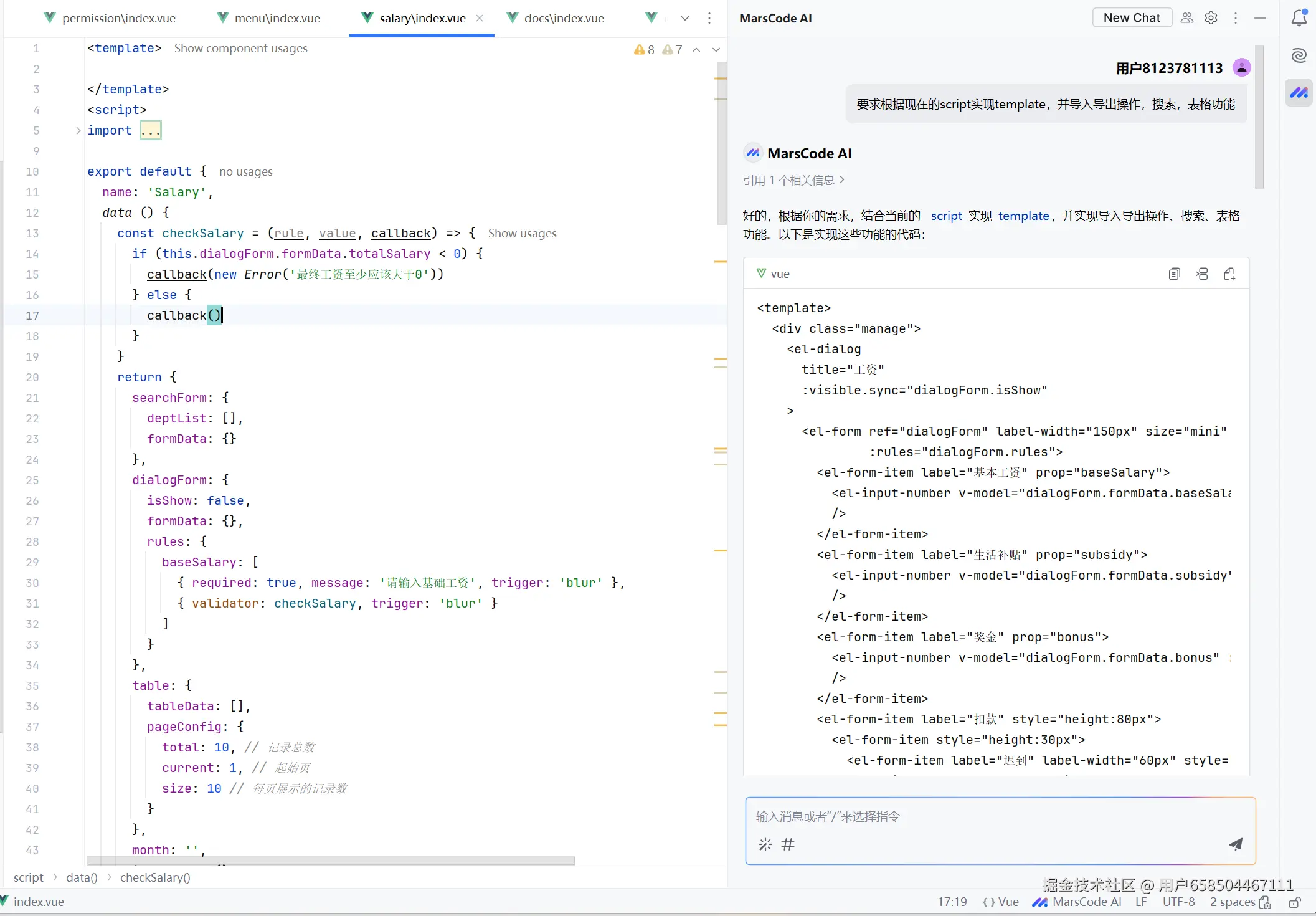
Task: Toggle MarsCode AI status bar widget
Action: tap(1077, 902)
